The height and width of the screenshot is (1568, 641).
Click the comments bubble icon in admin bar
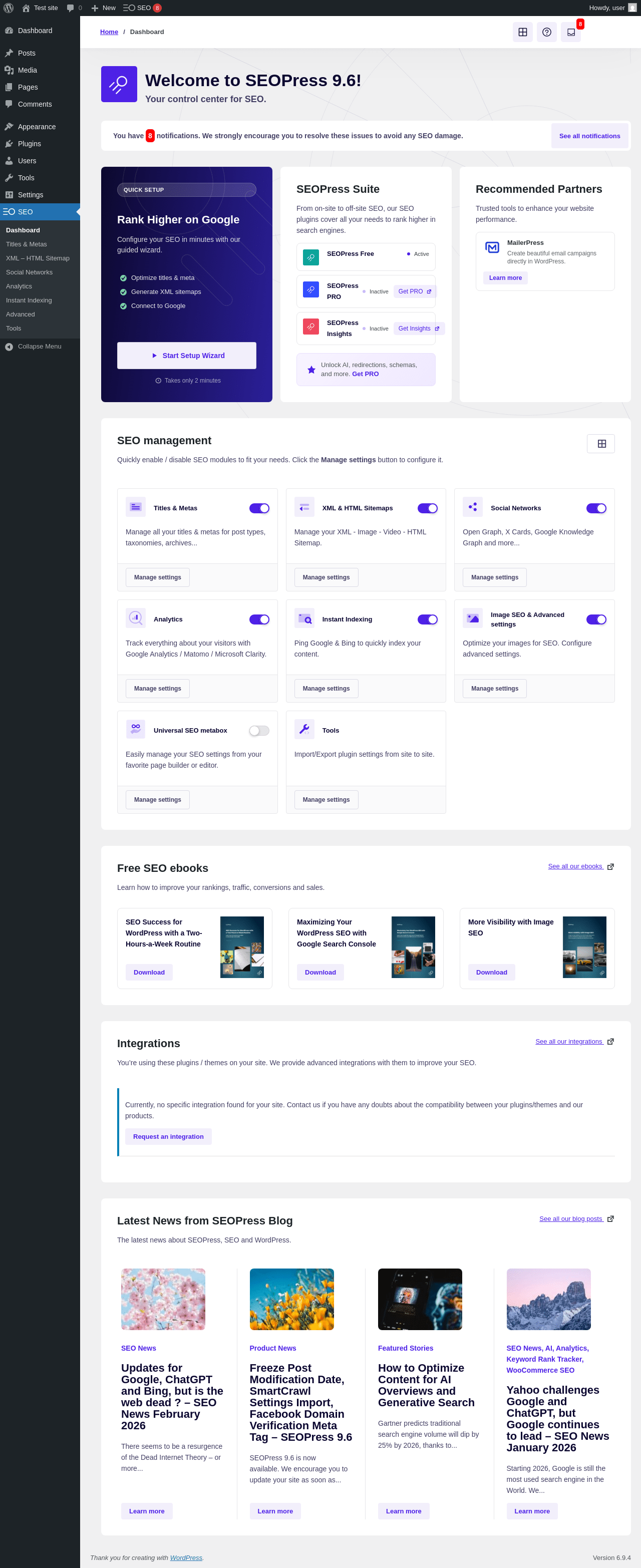coord(71,8)
